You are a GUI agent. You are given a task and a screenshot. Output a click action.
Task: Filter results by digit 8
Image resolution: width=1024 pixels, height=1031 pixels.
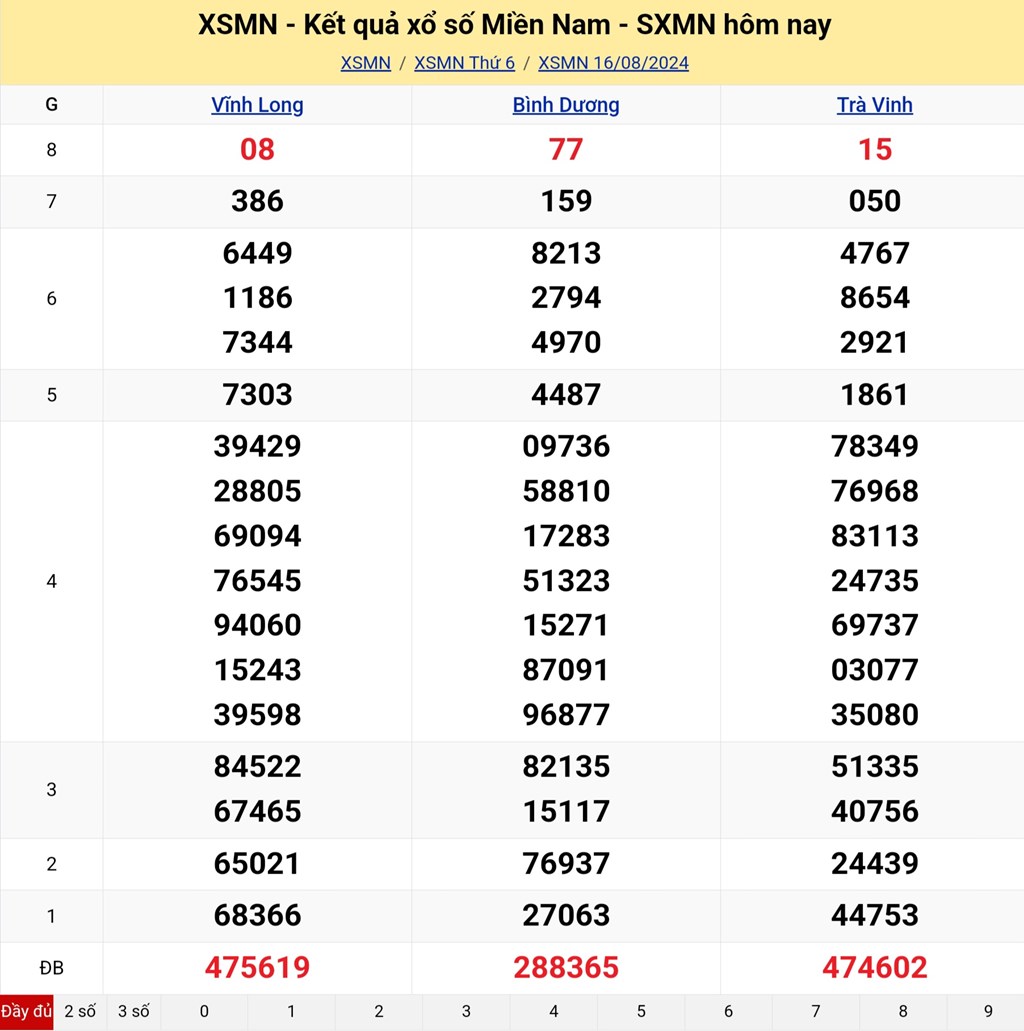coord(903,1011)
